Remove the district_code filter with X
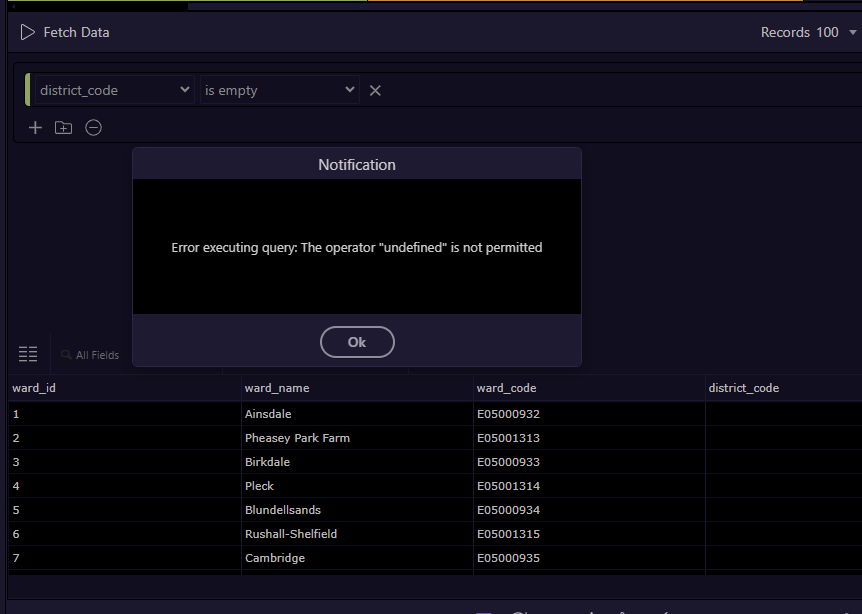This screenshot has height=614, width=862. pos(375,91)
